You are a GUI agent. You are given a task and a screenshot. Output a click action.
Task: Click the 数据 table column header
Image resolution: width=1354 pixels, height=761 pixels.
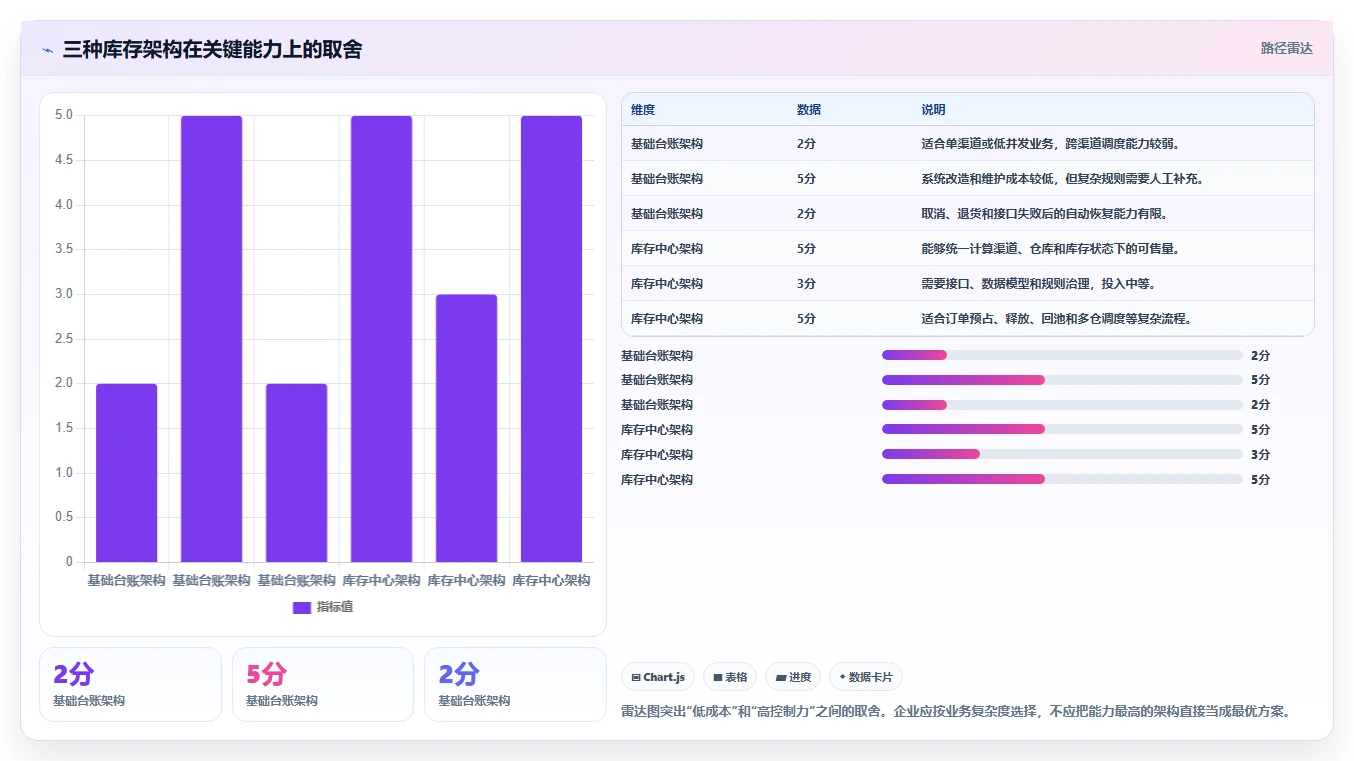[809, 110]
